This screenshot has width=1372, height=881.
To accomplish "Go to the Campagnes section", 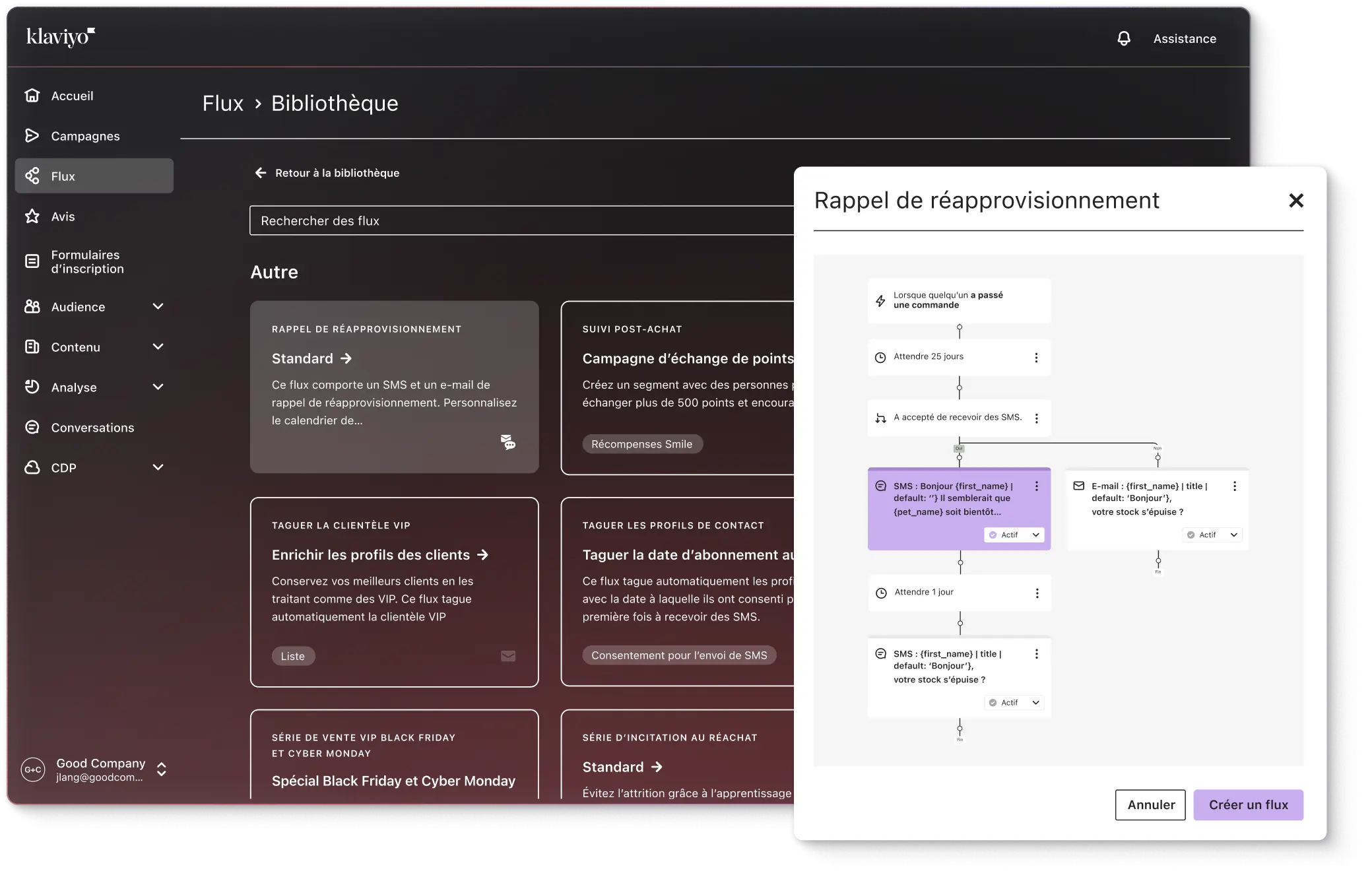I will [x=85, y=136].
